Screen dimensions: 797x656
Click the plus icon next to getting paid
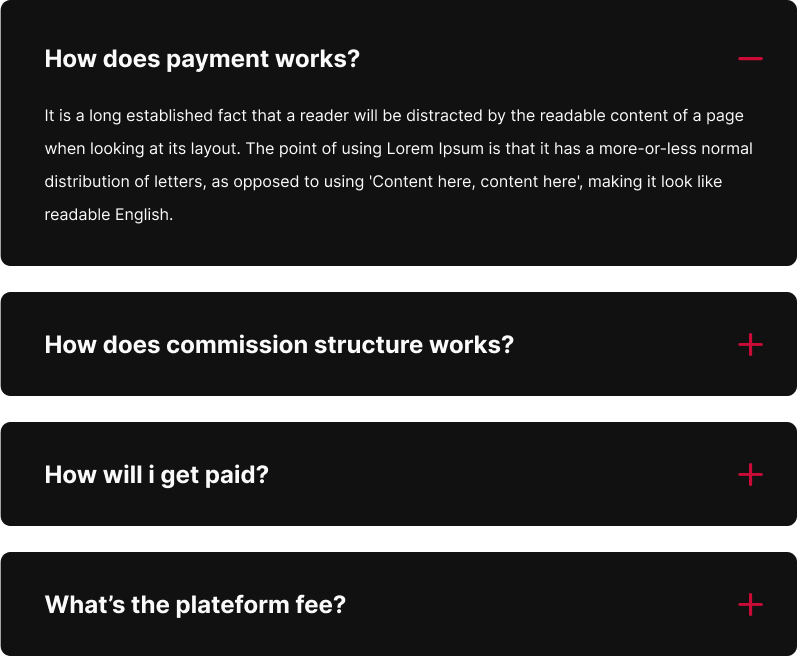750,475
